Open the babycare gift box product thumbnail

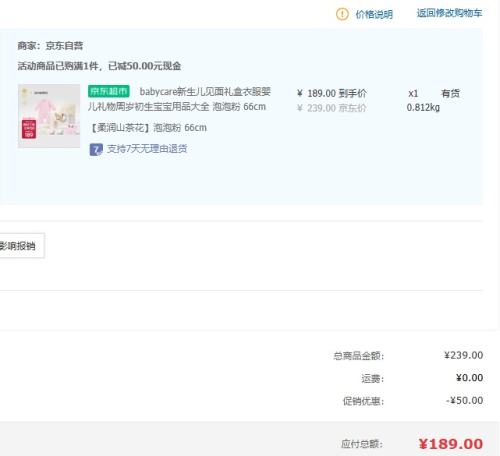49,116
